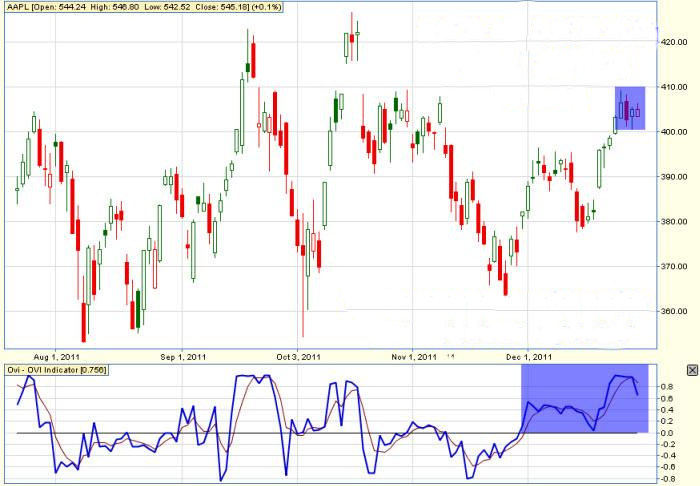Click the 380.00 price axis label
The image size is (700, 486).
(x=675, y=221)
